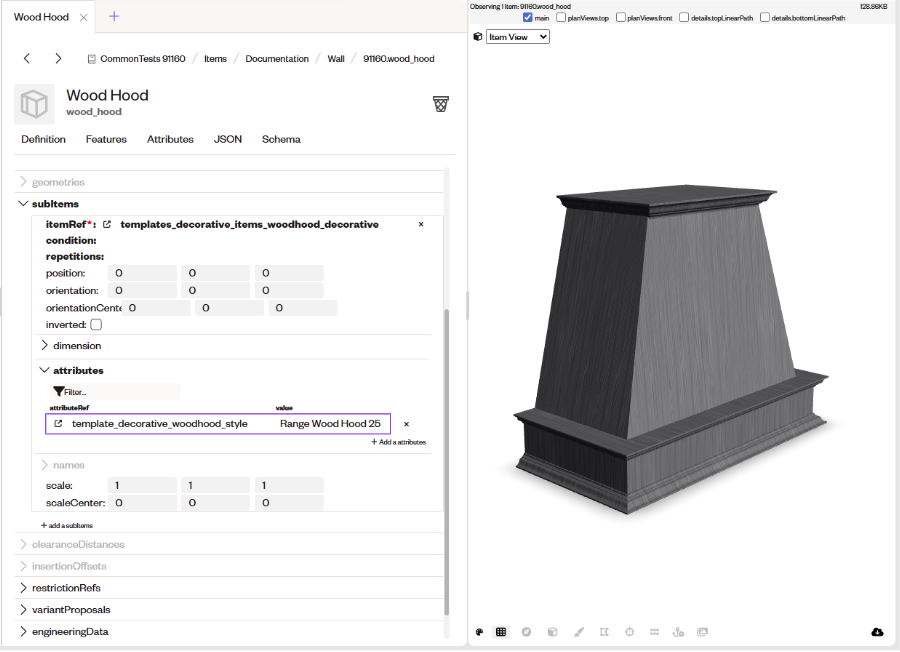Enable planViews.top checkbox
This screenshot has width=900, height=652.
pyautogui.click(x=561, y=18)
